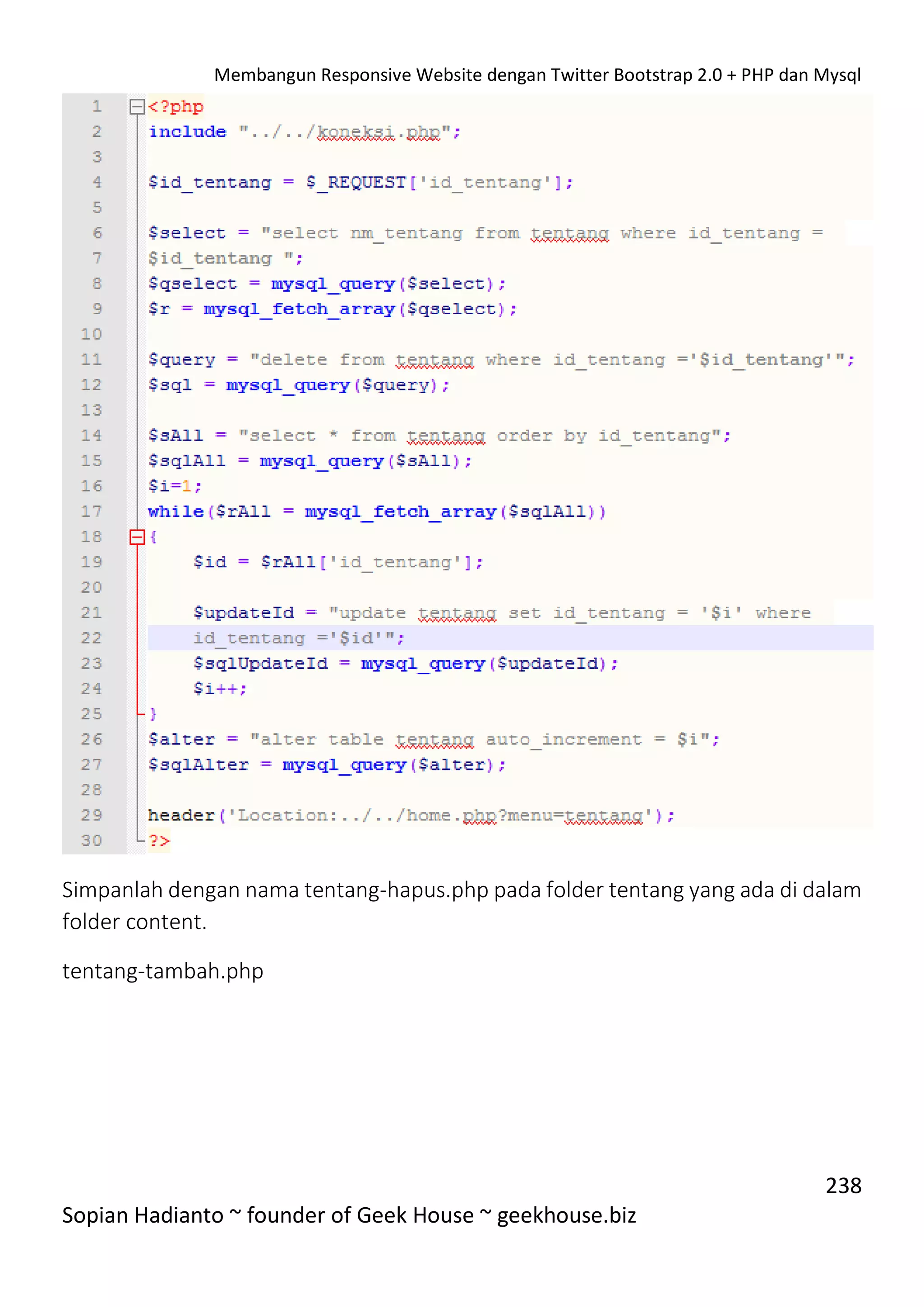The width and height of the screenshot is (924, 1307).
Task: Click the while keyword on line 17
Action: 176,512
